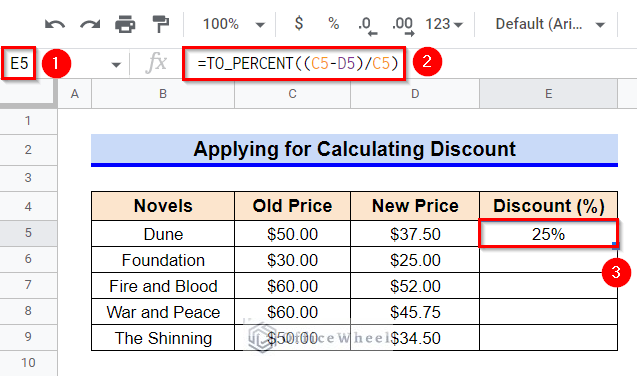The width and height of the screenshot is (637, 376).
Task: Click the 'New Price' header cell
Action: pos(415,206)
